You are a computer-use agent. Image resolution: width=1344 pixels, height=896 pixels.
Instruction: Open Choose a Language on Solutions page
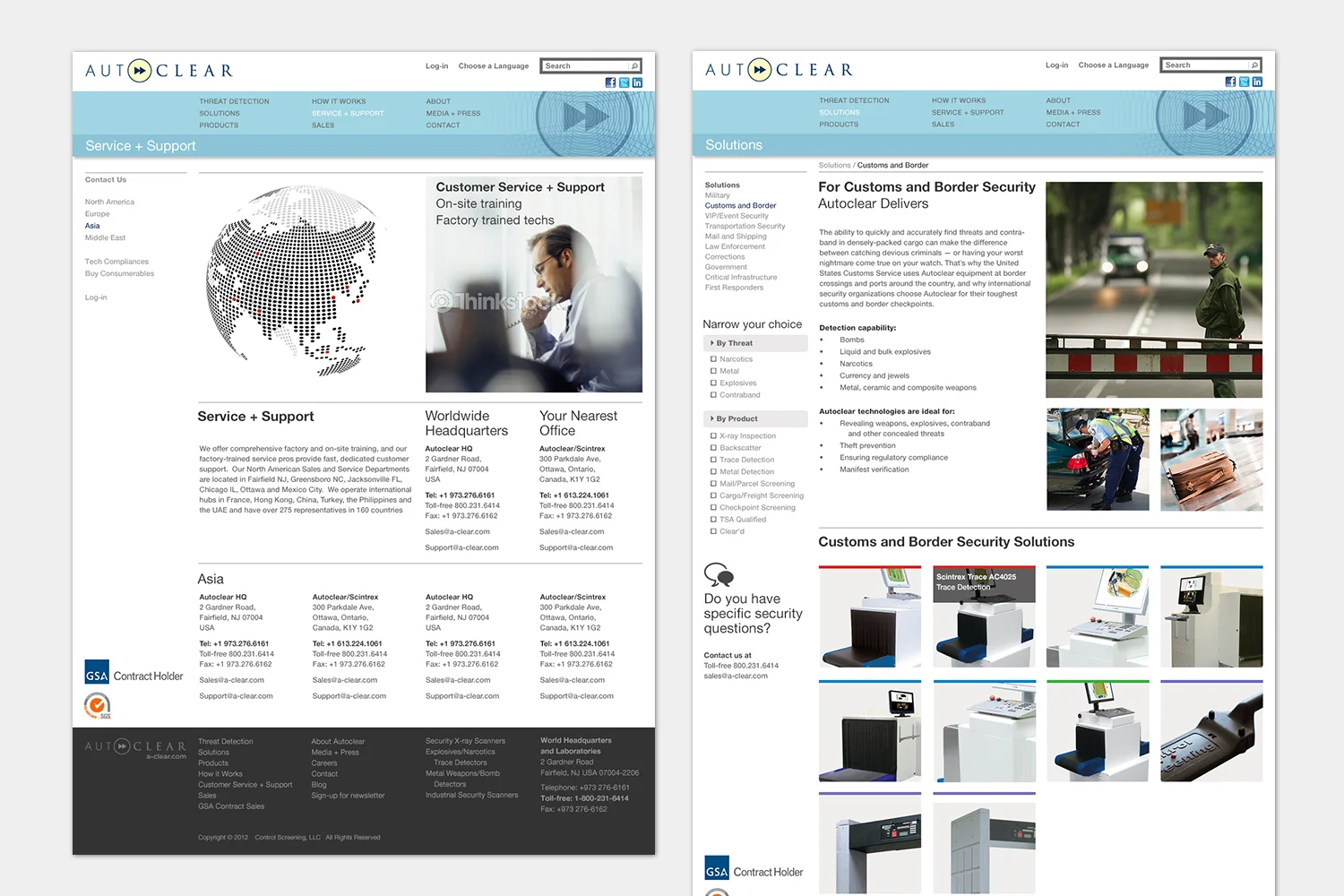1114,65
